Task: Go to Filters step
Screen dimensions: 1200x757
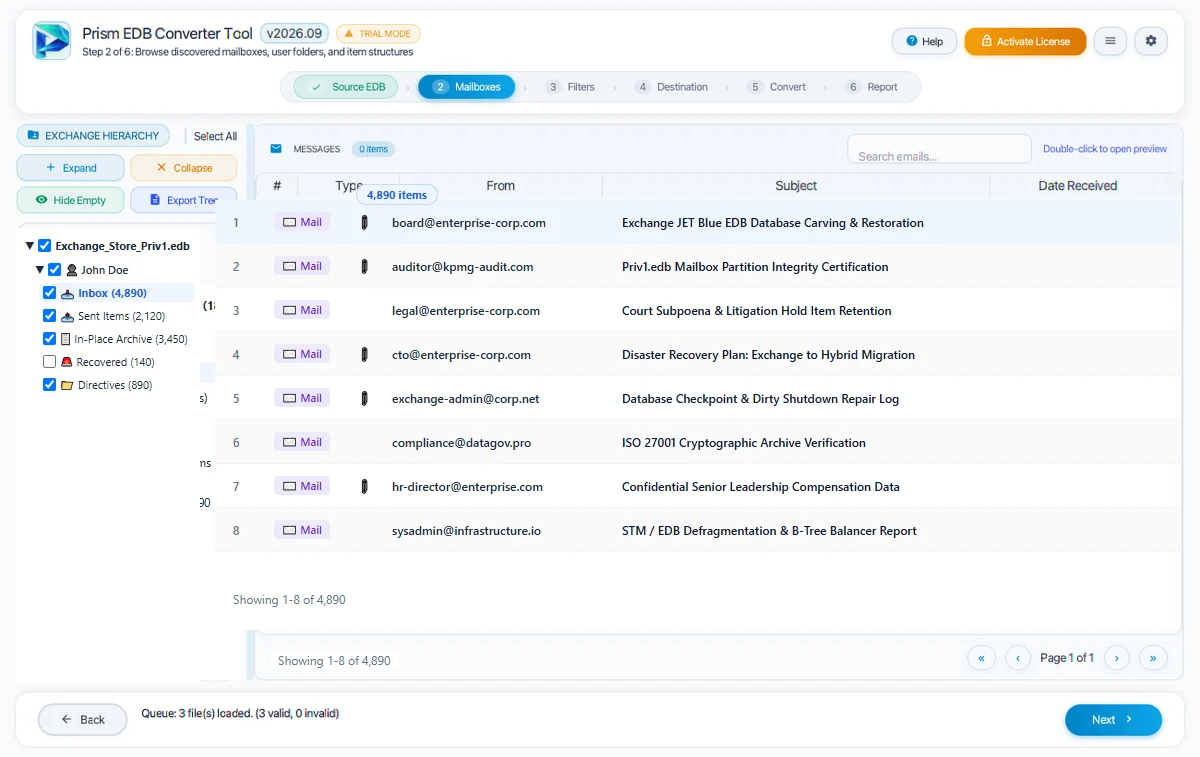Action: coord(570,87)
